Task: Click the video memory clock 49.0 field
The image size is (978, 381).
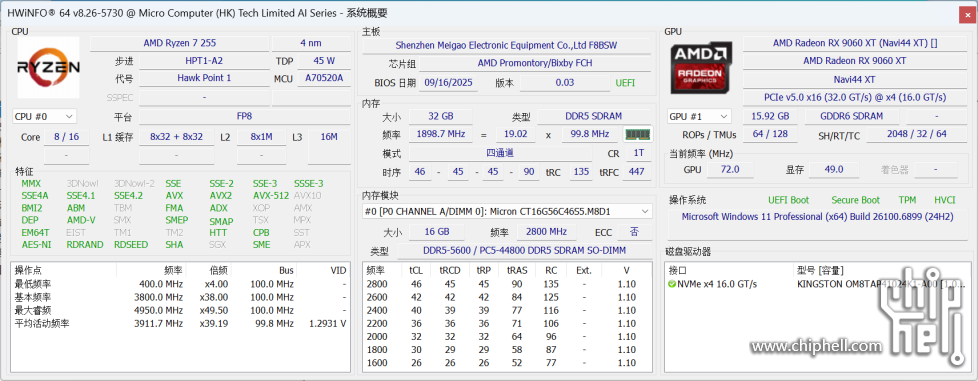Action: coord(834,170)
